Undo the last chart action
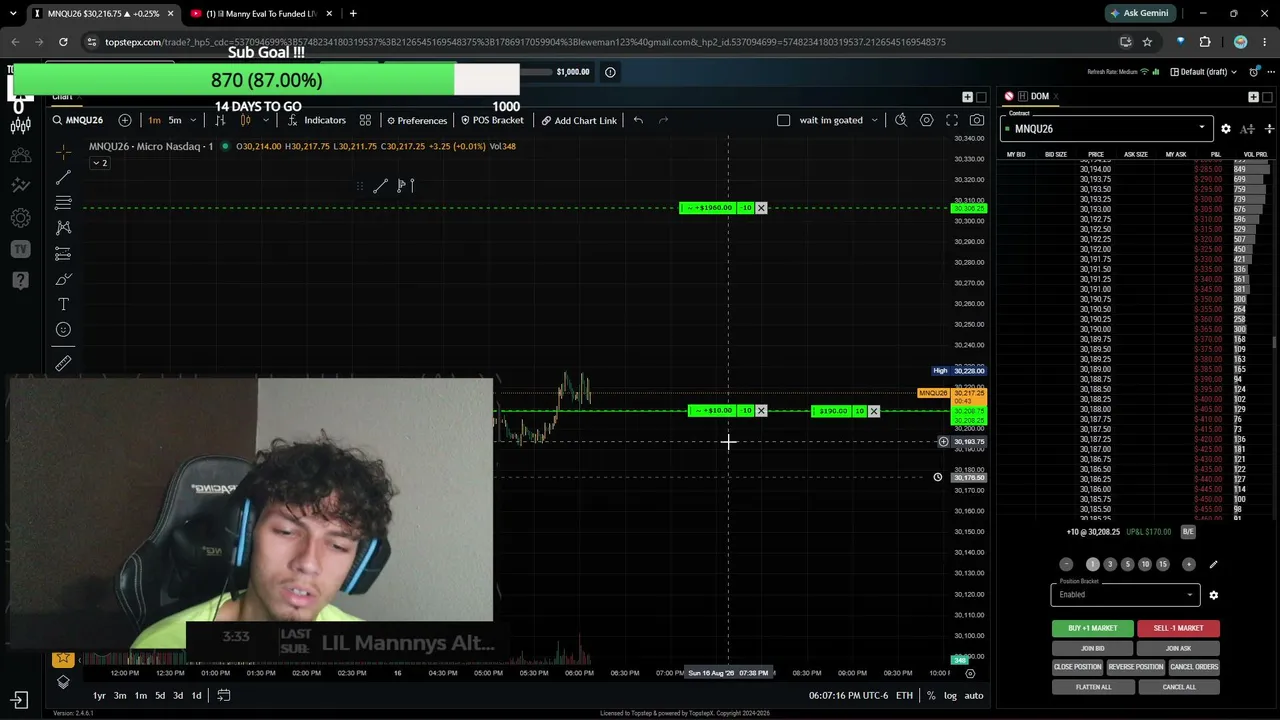 [x=638, y=120]
